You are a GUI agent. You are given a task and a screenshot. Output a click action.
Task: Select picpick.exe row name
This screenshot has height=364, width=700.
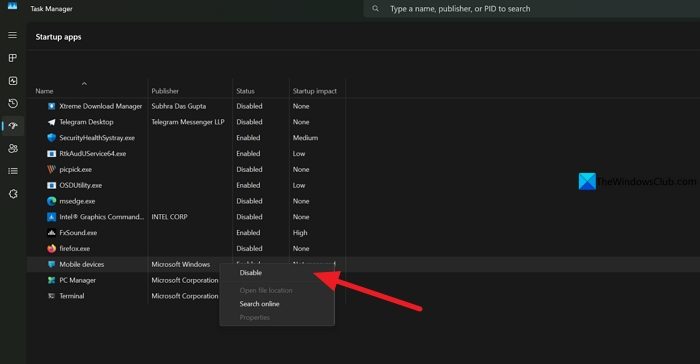pyautogui.click(x=75, y=169)
